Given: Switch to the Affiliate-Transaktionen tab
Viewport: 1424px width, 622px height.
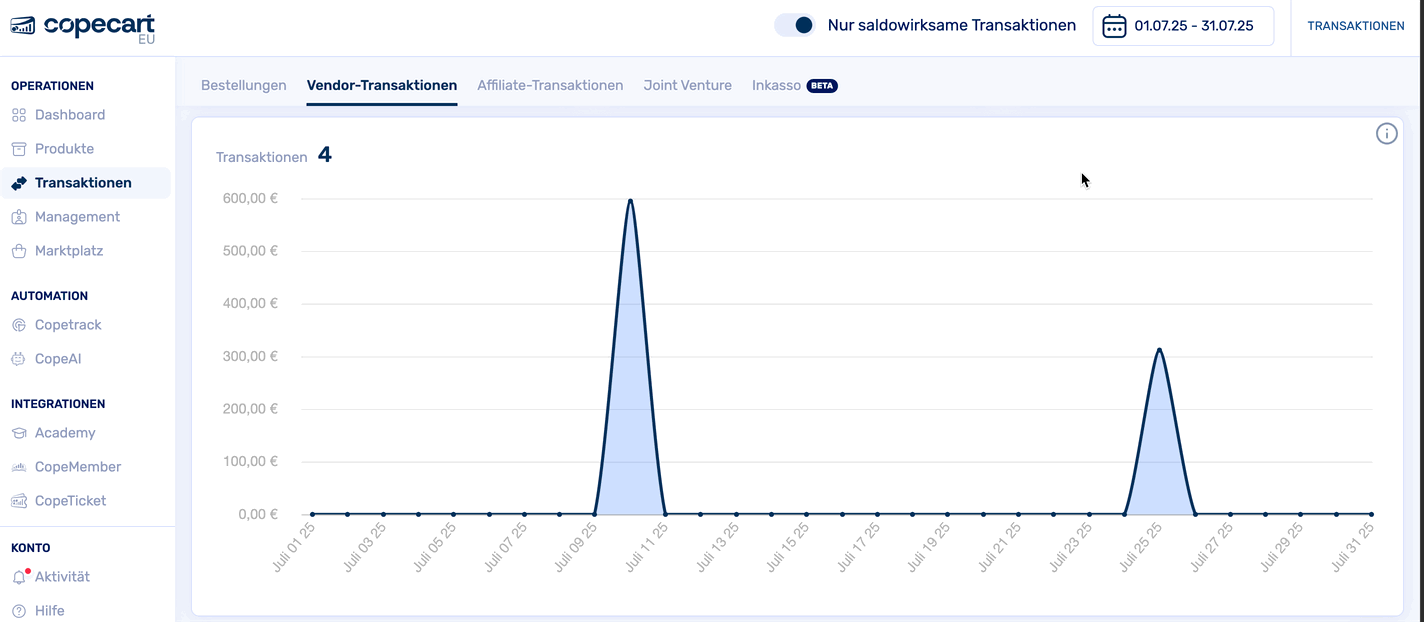Looking at the screenshot, I should click(550, 86).
